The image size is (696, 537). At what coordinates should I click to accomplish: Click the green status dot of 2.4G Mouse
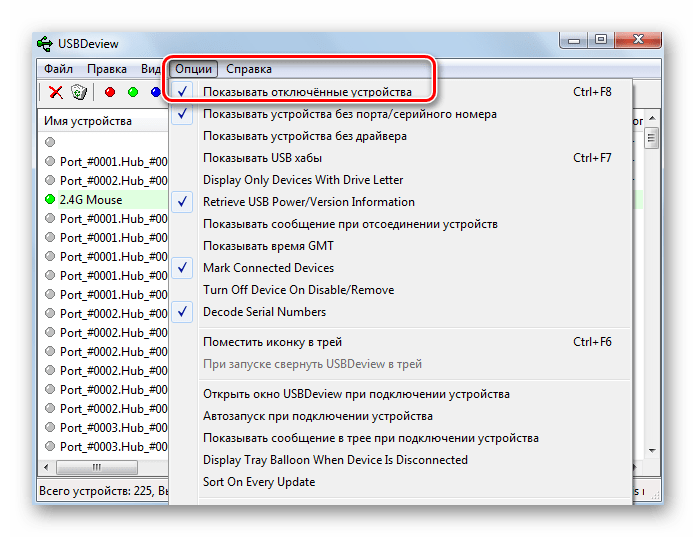50,199
